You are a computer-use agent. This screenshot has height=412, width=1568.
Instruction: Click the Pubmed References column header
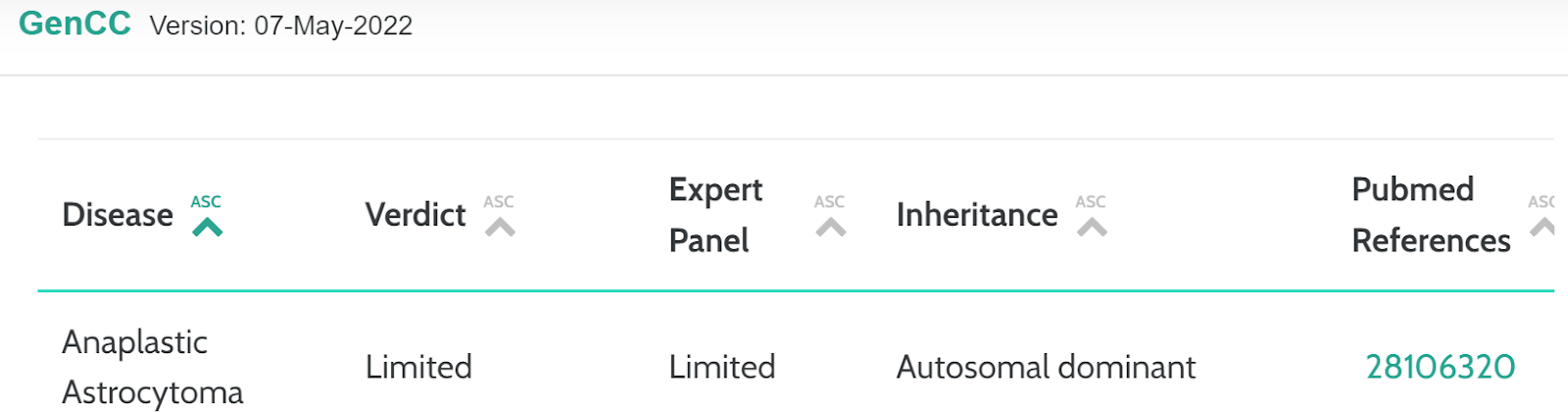pos(1431,215)
